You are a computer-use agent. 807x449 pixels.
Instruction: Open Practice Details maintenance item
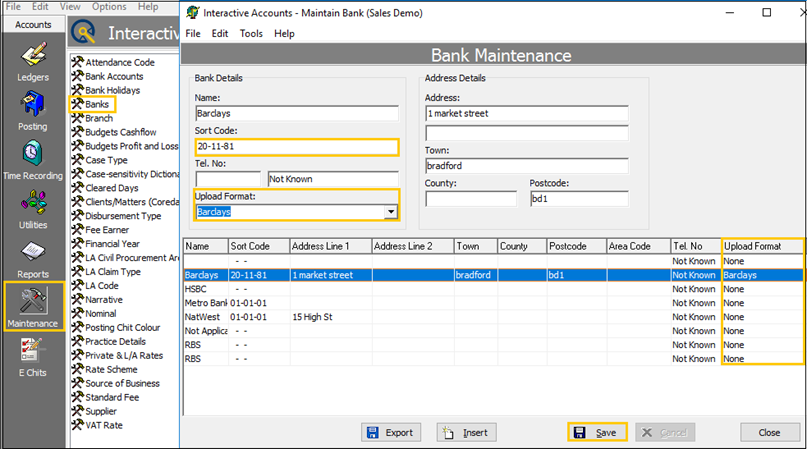click(x=115, y=341)
